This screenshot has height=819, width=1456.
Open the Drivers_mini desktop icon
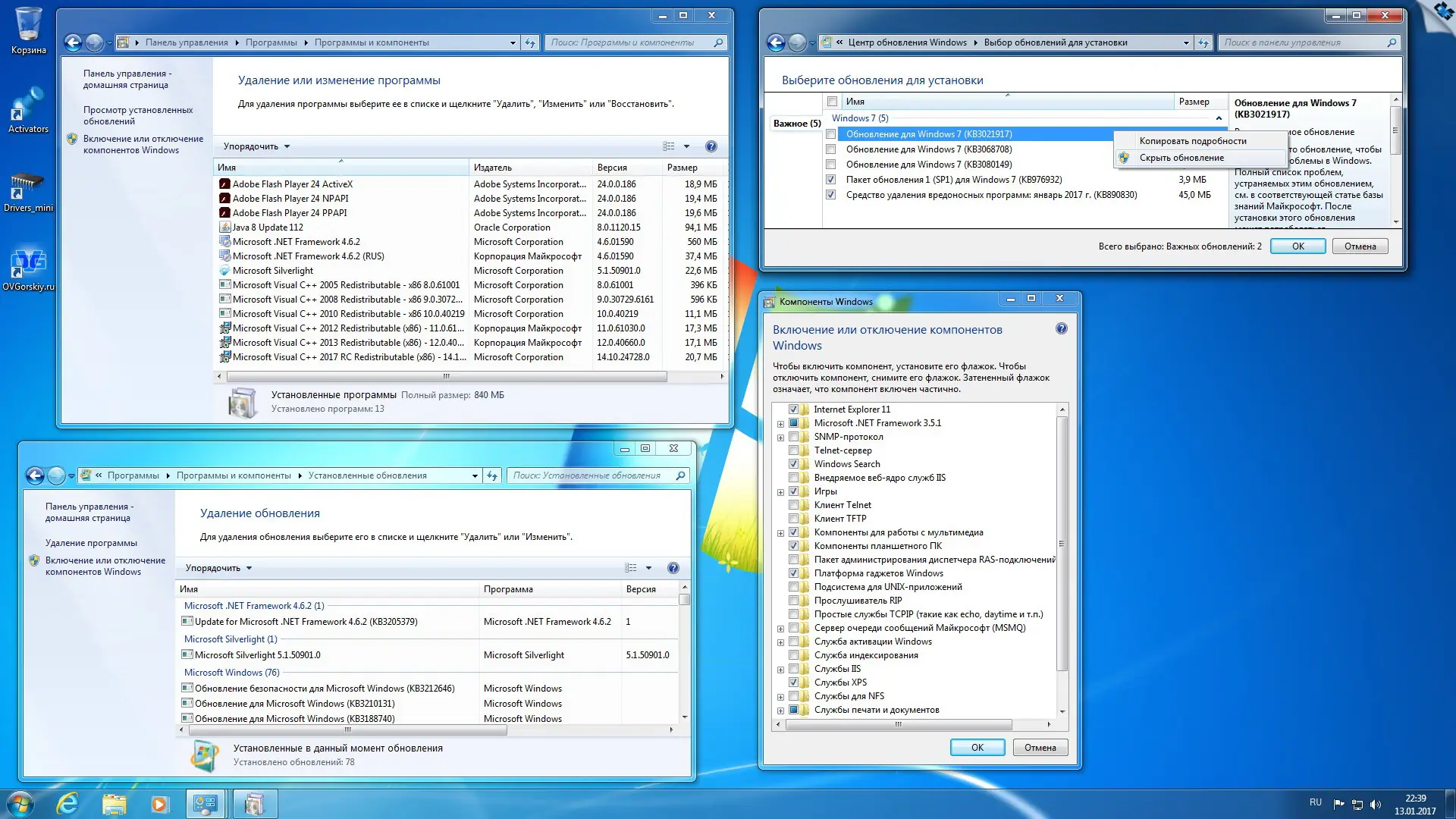point(28,190)
